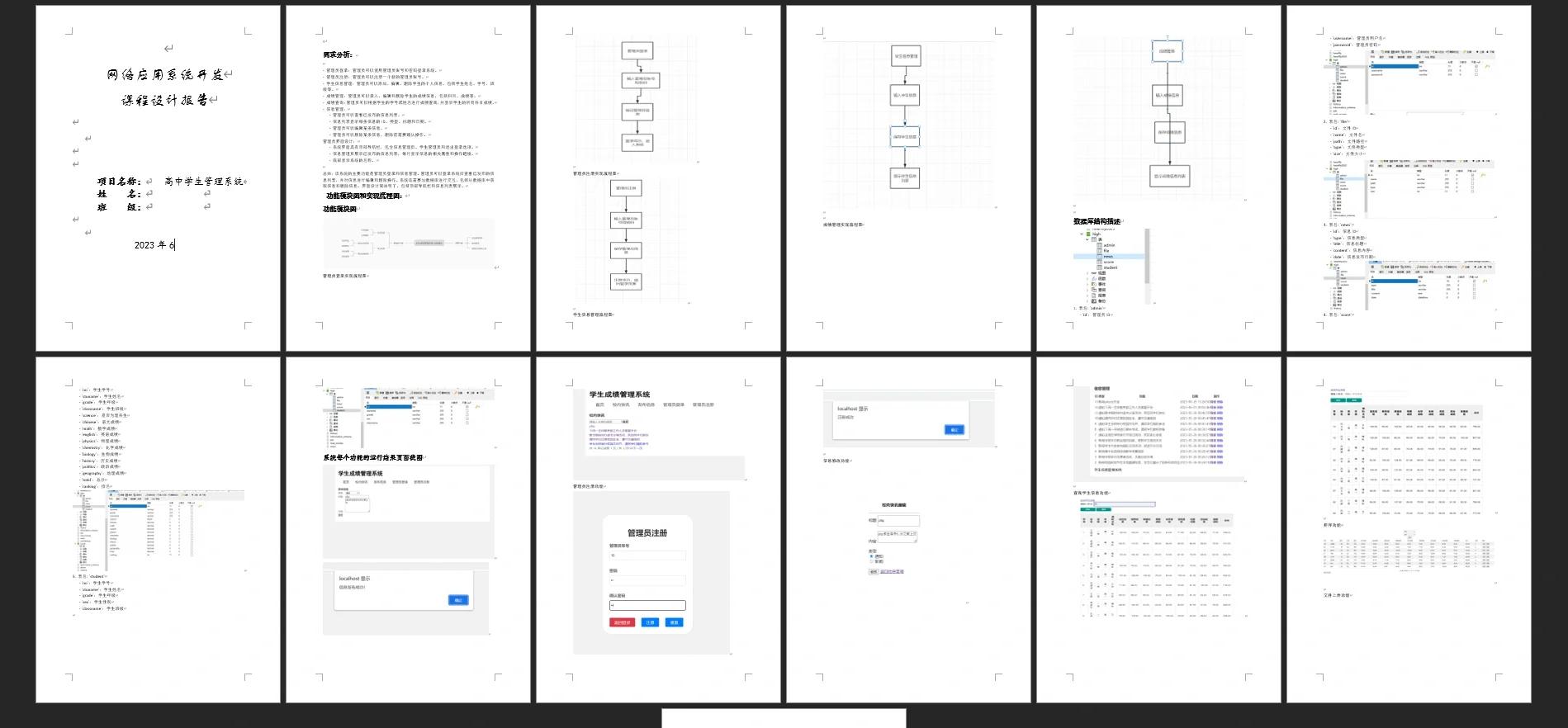Click the 备份 backup icon in tree
This screenshot has width=1568, height=728.
1094,301
